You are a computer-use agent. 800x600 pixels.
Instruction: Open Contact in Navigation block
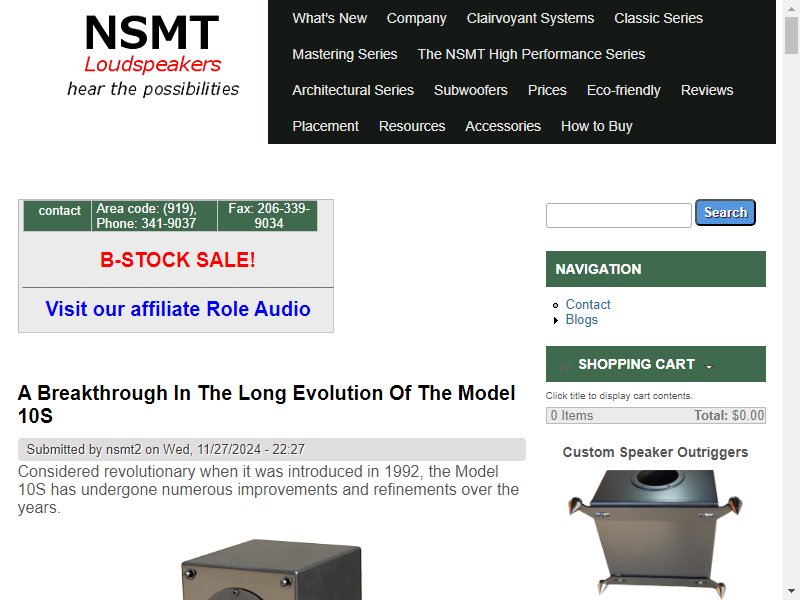[x=588, y=305]
